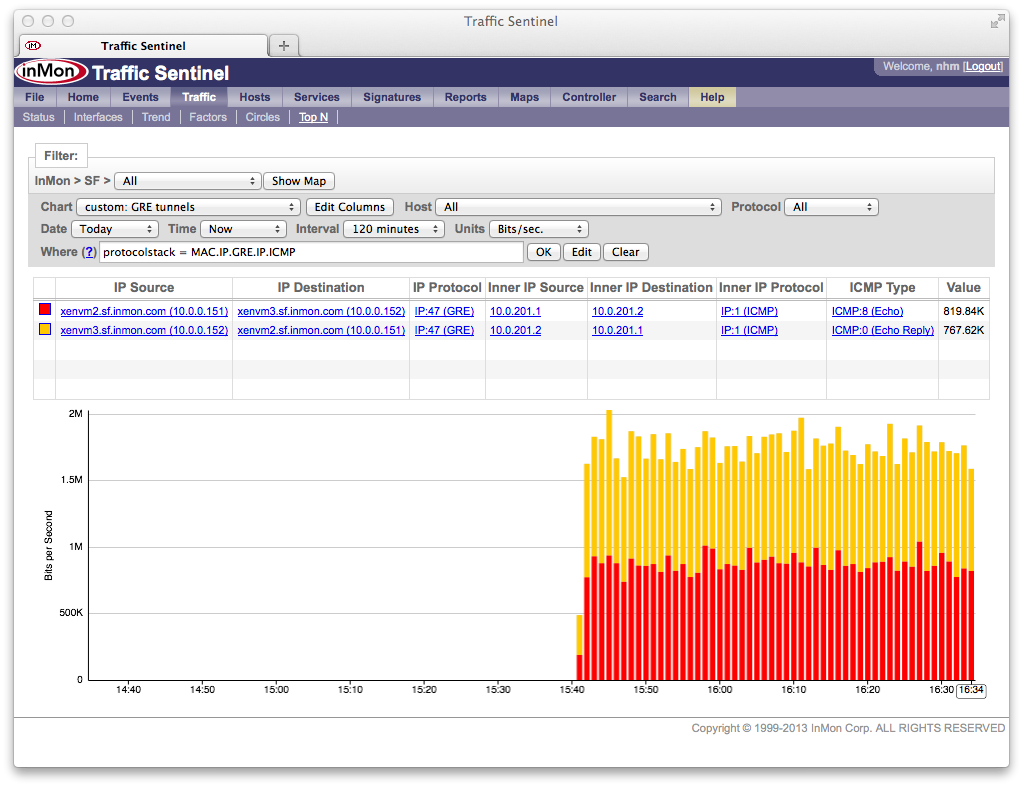Click the ICMP:0 (Echo Reply) link
Viewport: 1023px width, 787px height.
point(883,330)
